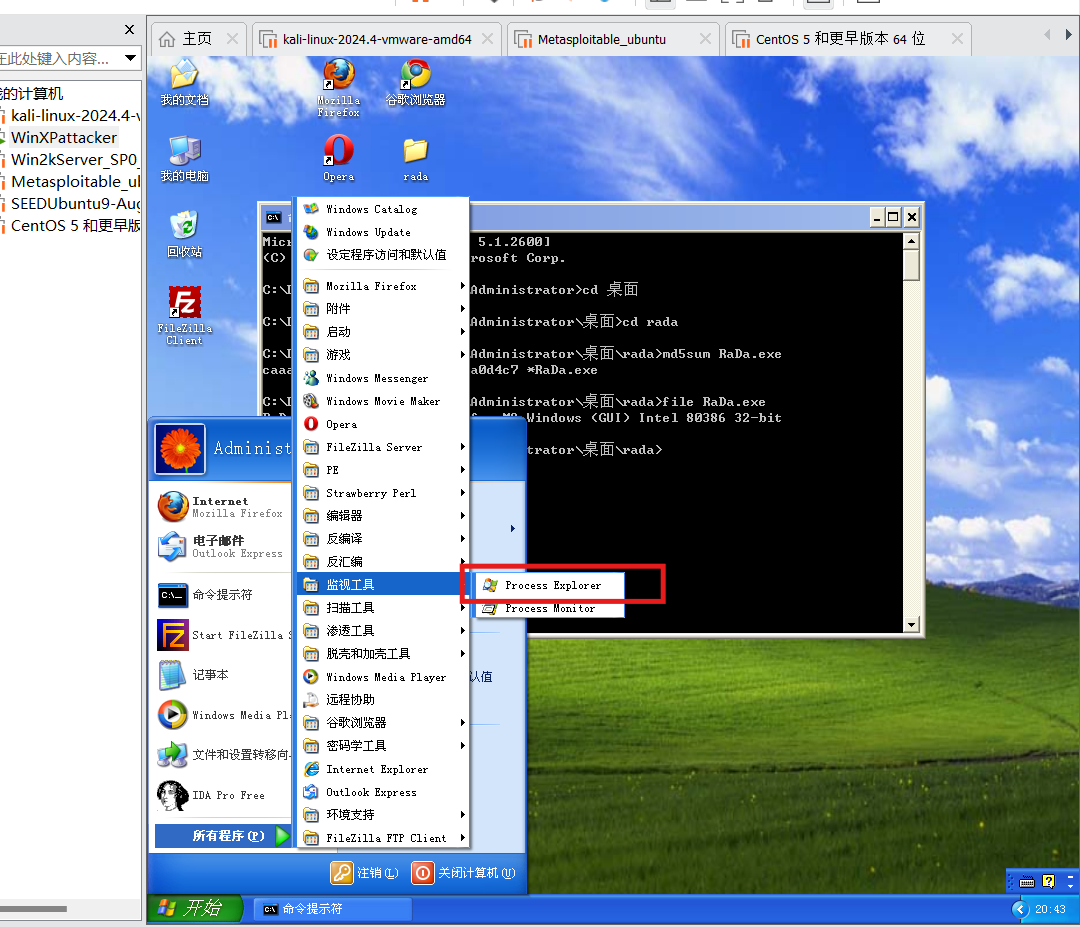Viewport: 1080px width, 927px height.
Task: Open Start FileZilla Server in Start menu
Action: [223, 635]
